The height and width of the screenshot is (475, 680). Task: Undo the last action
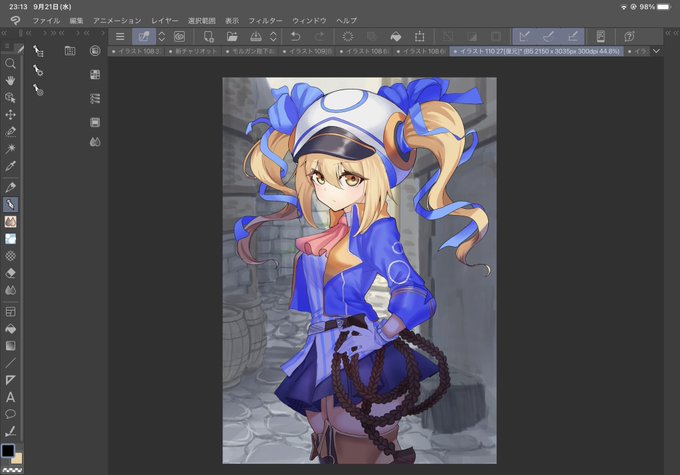pos(296,36)
